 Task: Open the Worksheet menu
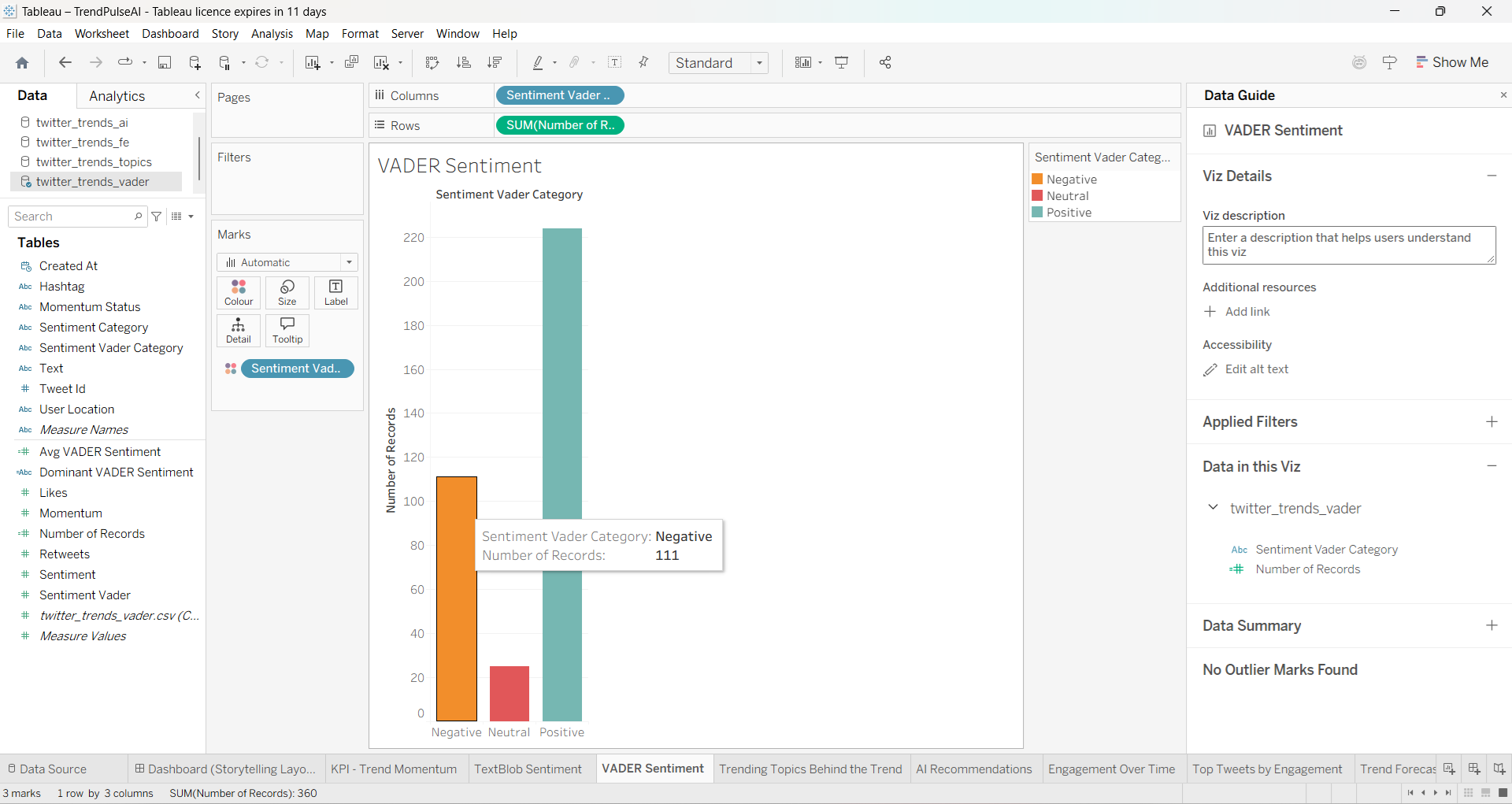pyautogui.click(x=102, y=34)
